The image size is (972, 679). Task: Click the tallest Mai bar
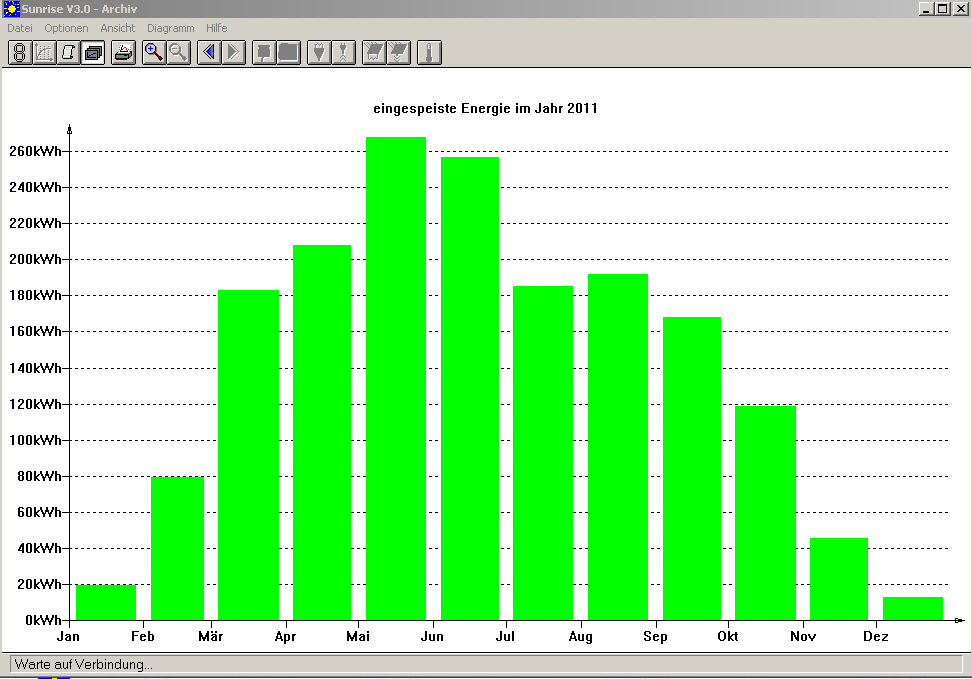click(396, 378)
